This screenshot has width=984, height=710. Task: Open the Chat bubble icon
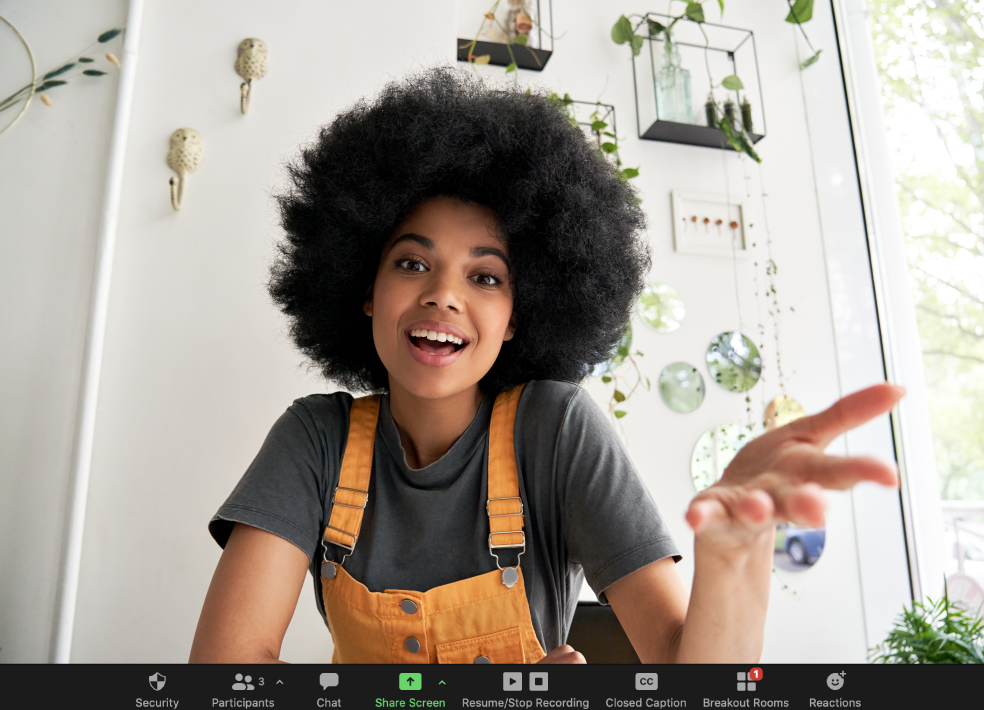coord(329,681)
